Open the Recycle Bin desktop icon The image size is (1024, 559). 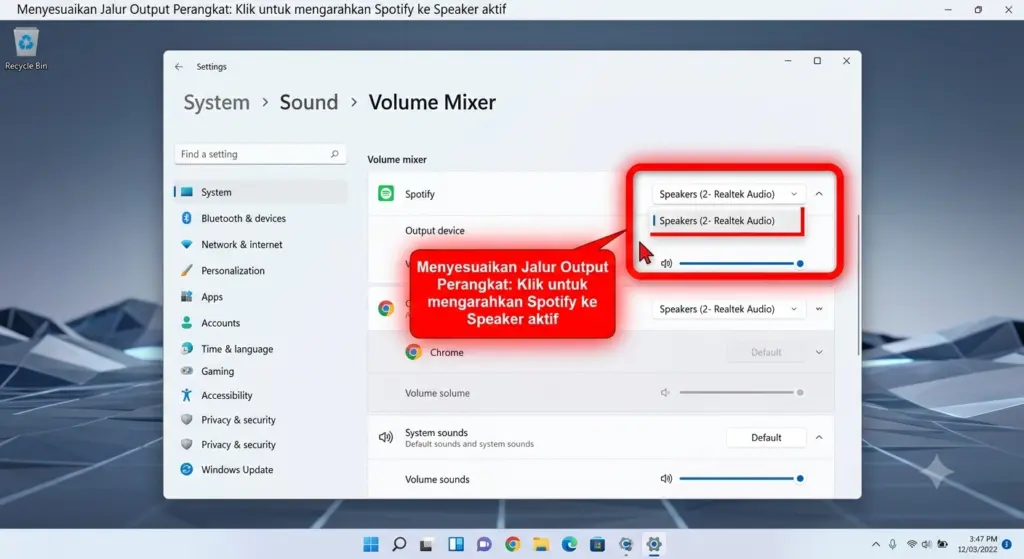point(25,48)
